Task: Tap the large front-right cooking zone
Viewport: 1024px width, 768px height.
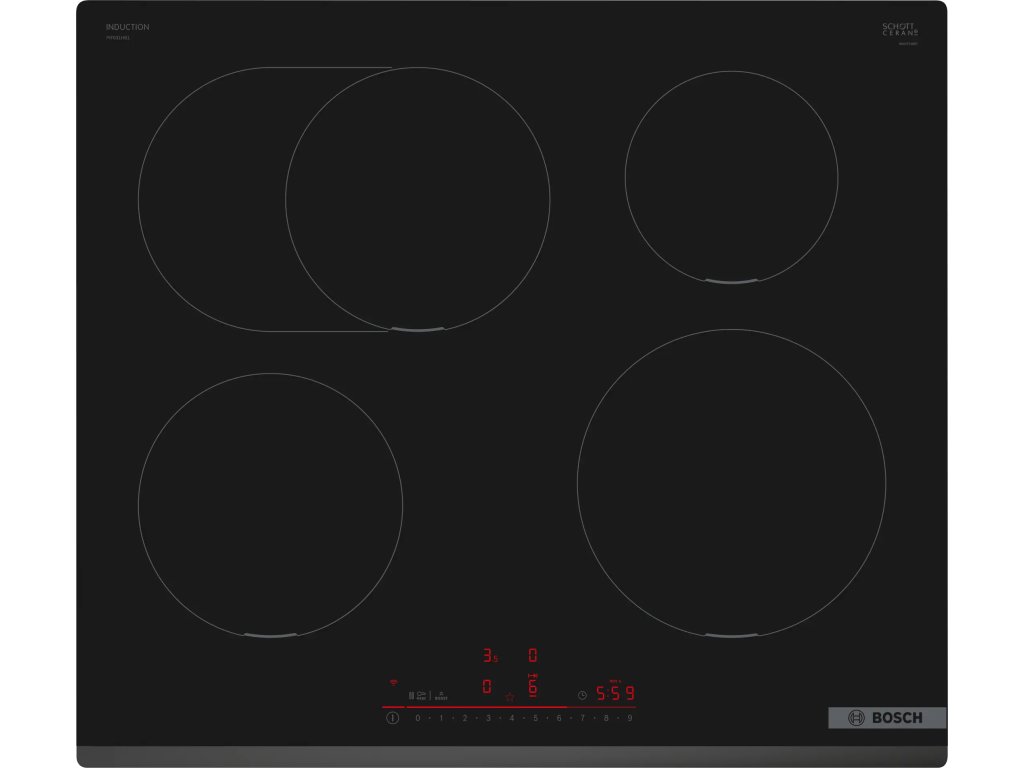Action: click(x=731, y=483)
